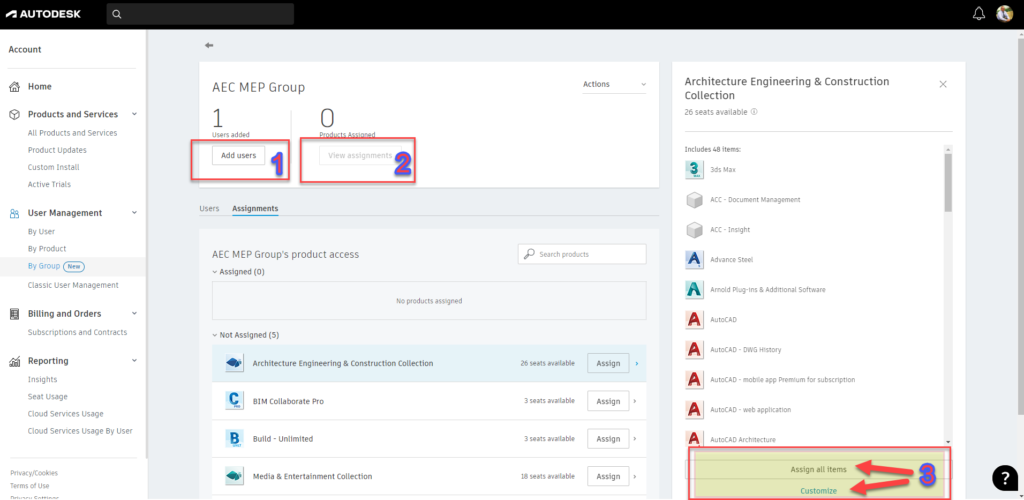This screenshot has height=500, width=1024.
Task: Go back with the left arrow
Action: [209, 45]
